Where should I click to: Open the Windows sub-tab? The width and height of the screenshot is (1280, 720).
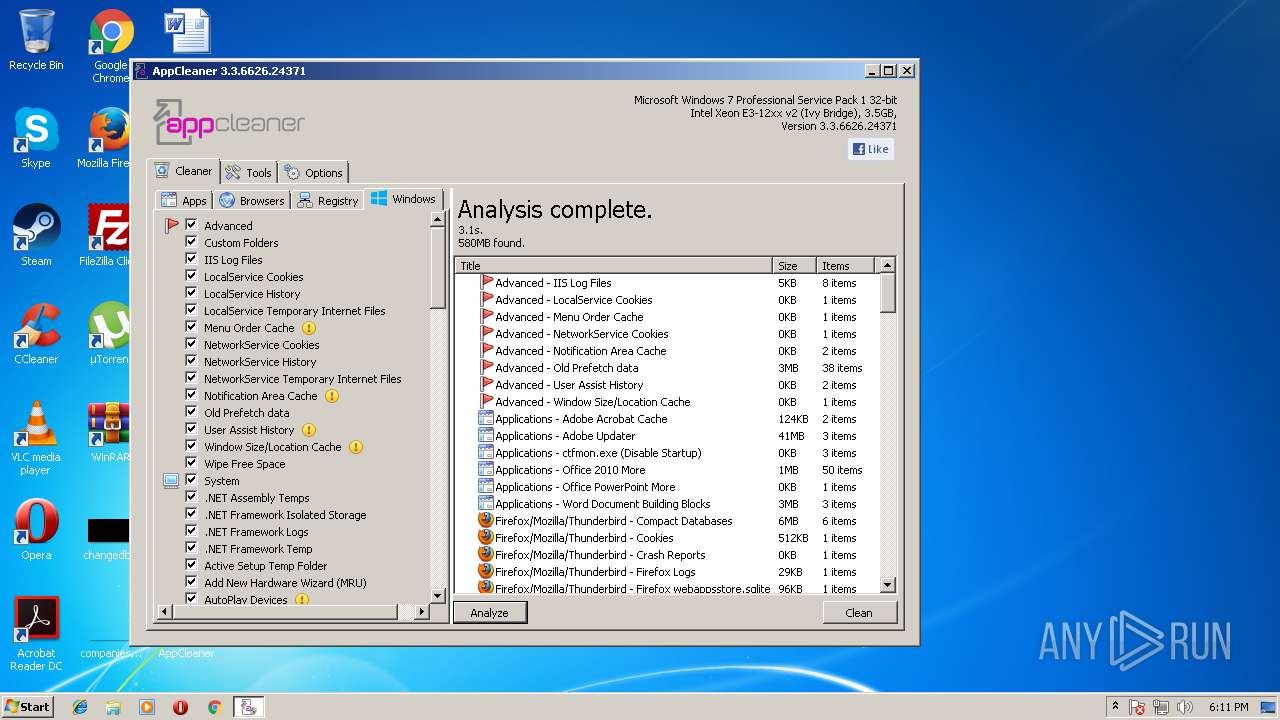point(403,199)
